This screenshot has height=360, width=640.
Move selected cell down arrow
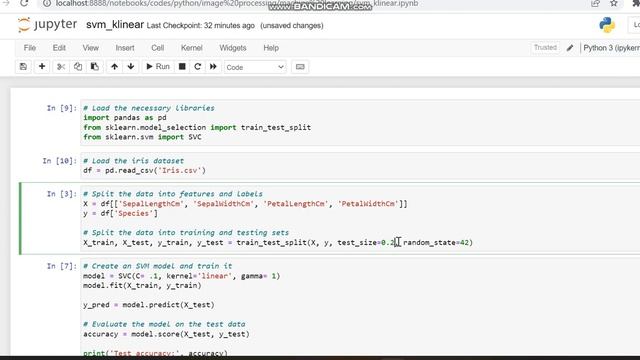131,67
